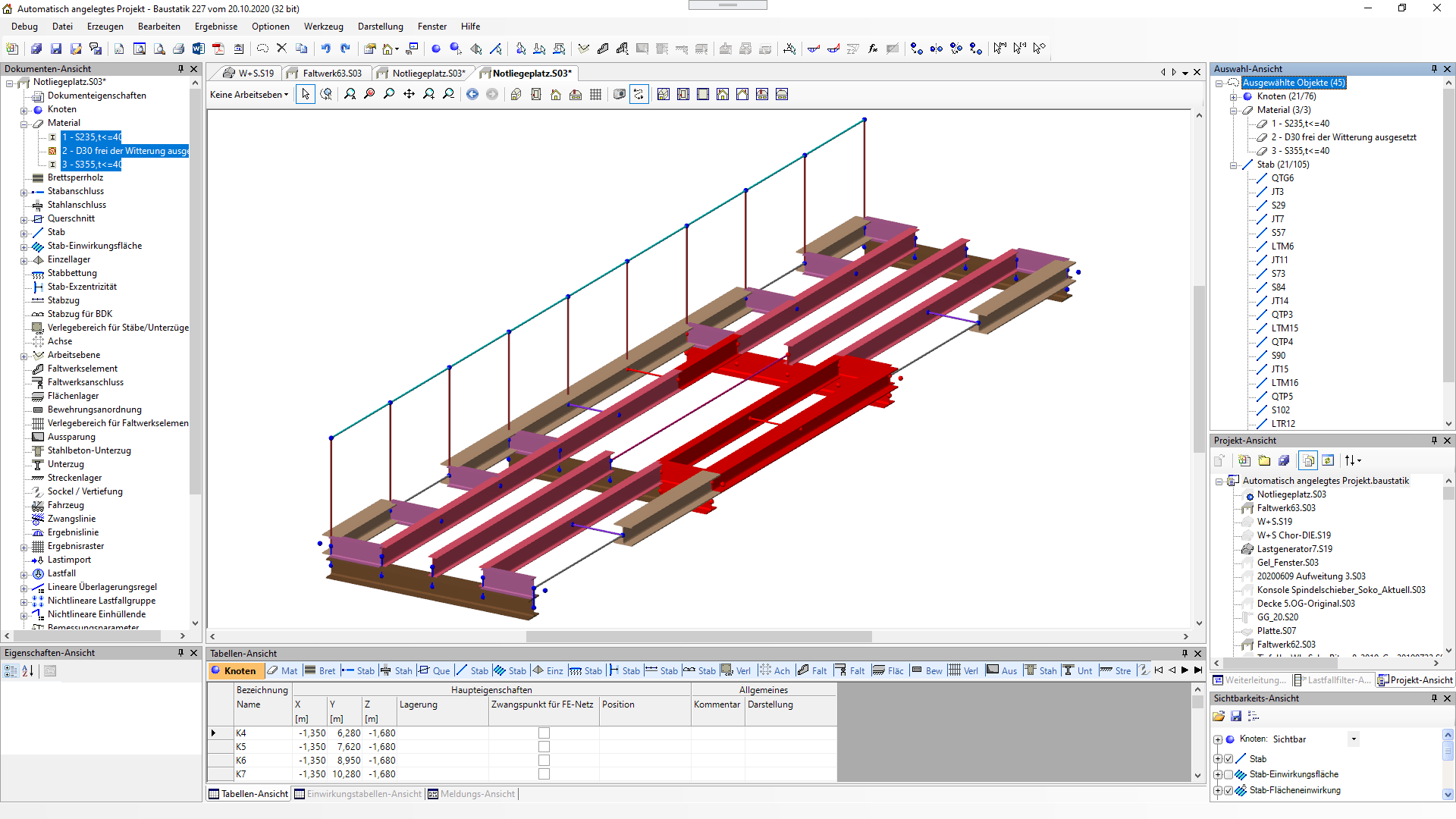The width and height of the screenshot is (1456, 819).
Task: Save visibility settings icon in Sichtbarkeits-Ansicht
Action: pos(1236,716)
